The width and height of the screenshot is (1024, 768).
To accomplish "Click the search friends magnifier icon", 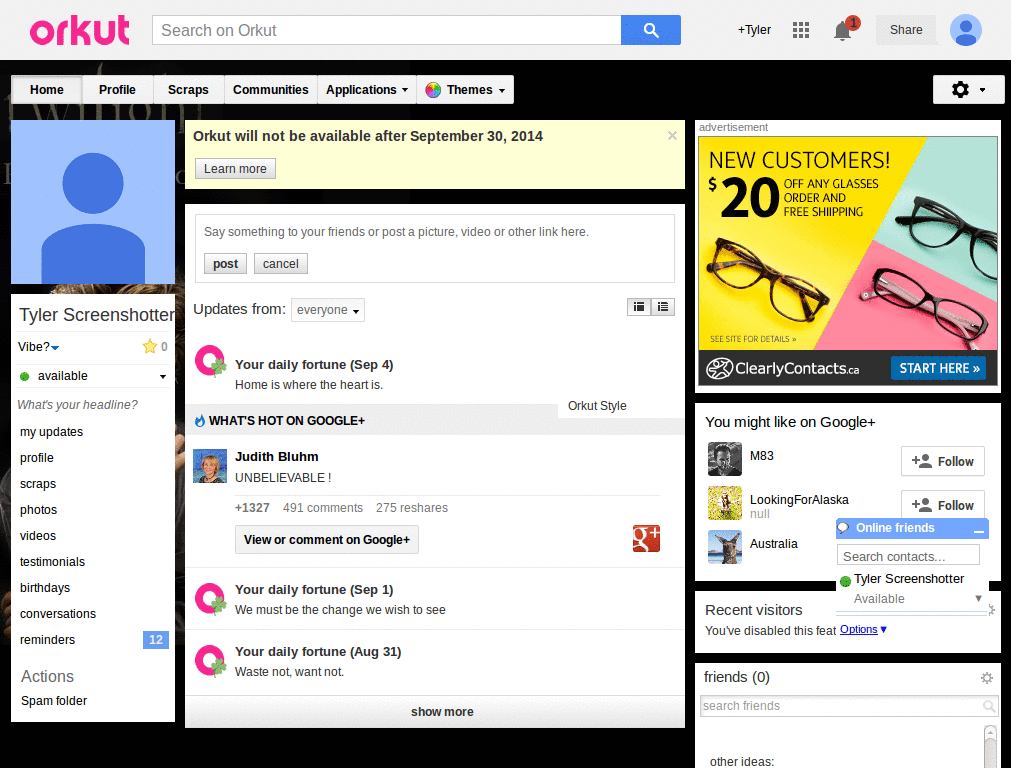I will [x=989, y=706].
